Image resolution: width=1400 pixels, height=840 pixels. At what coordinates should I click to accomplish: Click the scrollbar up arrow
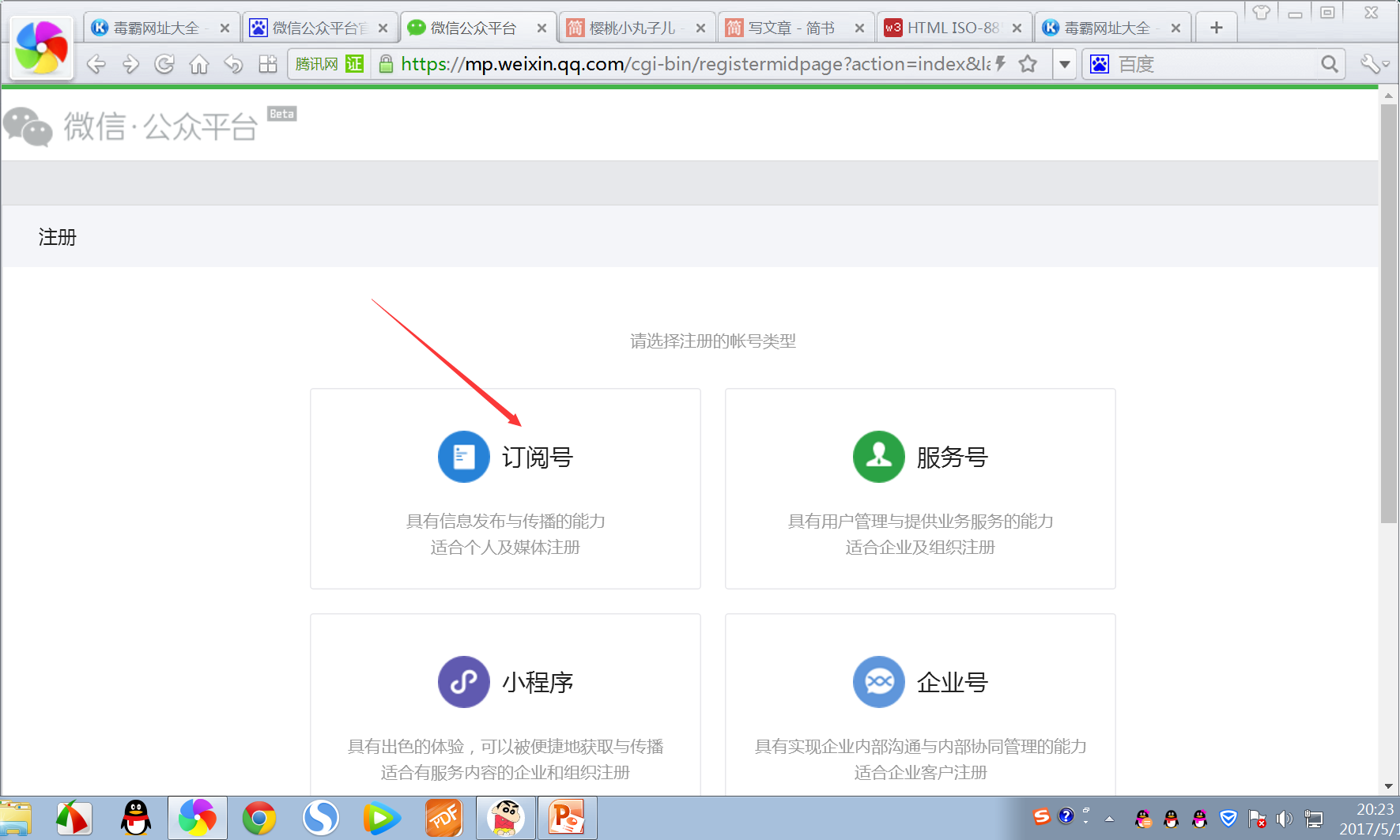[1388, 96]
